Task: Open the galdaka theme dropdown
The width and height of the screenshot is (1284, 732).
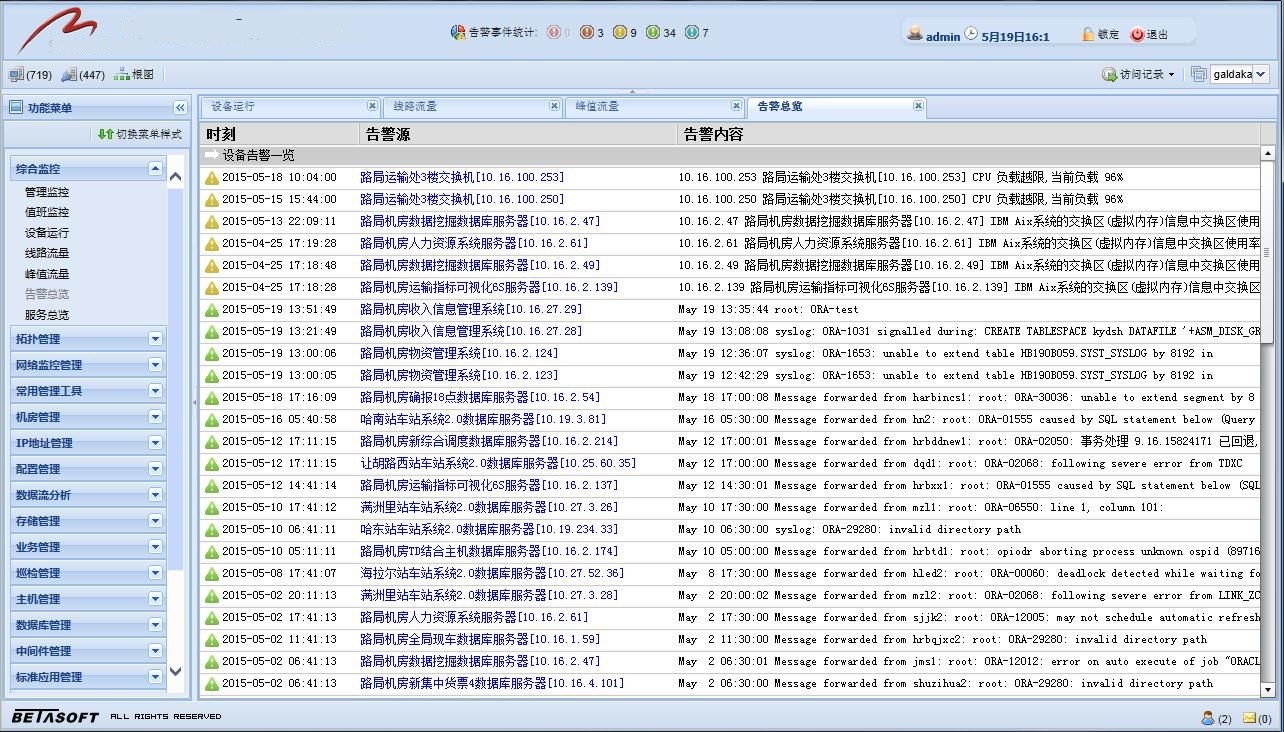Action: point(1260,74)
